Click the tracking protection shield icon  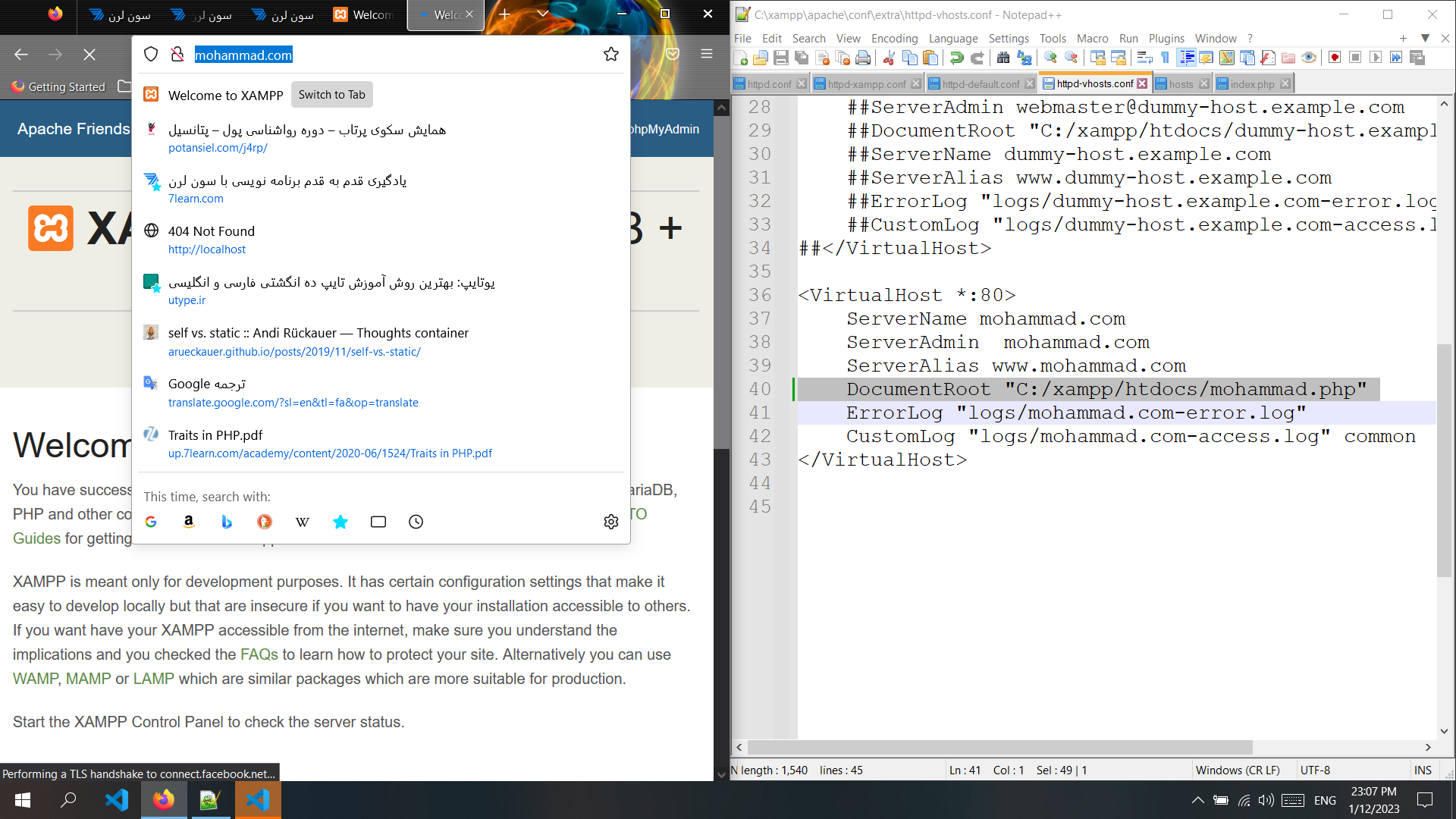click(151, 55)
